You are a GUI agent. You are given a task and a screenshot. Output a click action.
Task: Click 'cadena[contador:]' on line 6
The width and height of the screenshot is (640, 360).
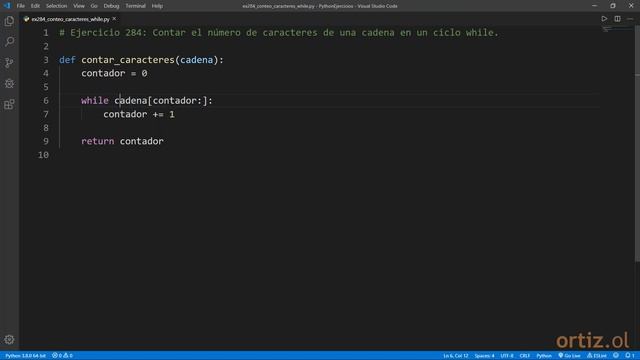click(x=161, y=100)
